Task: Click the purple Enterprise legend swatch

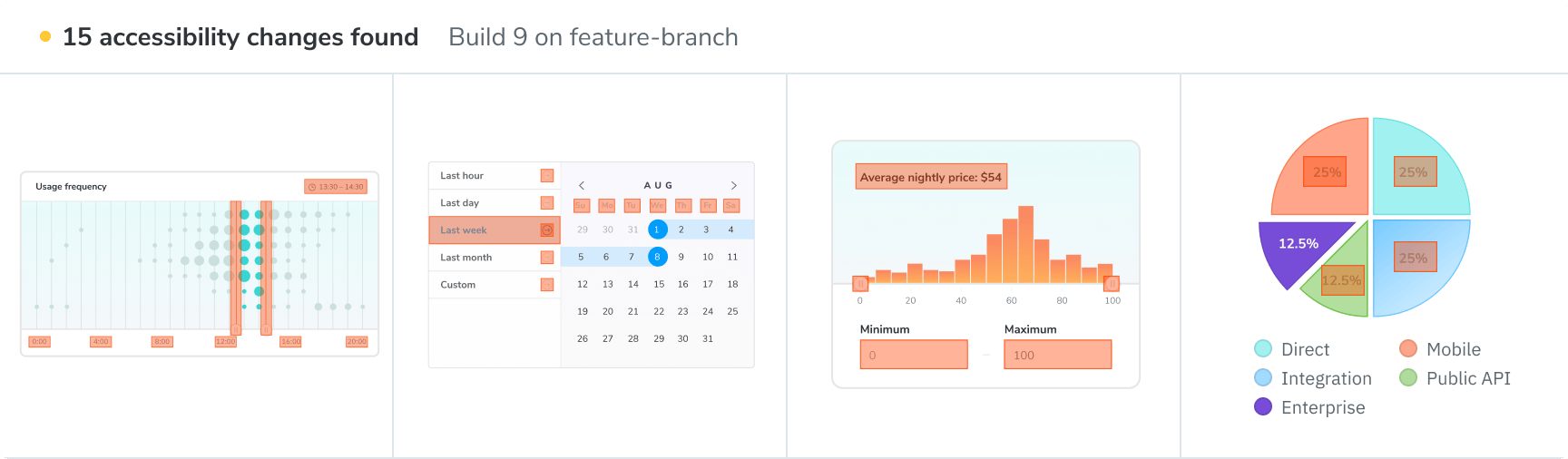Action: coord(1263,406)
